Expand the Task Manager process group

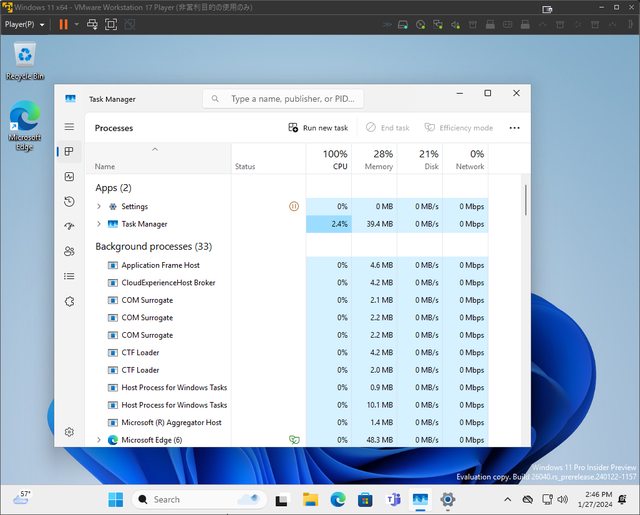point(98,224)
